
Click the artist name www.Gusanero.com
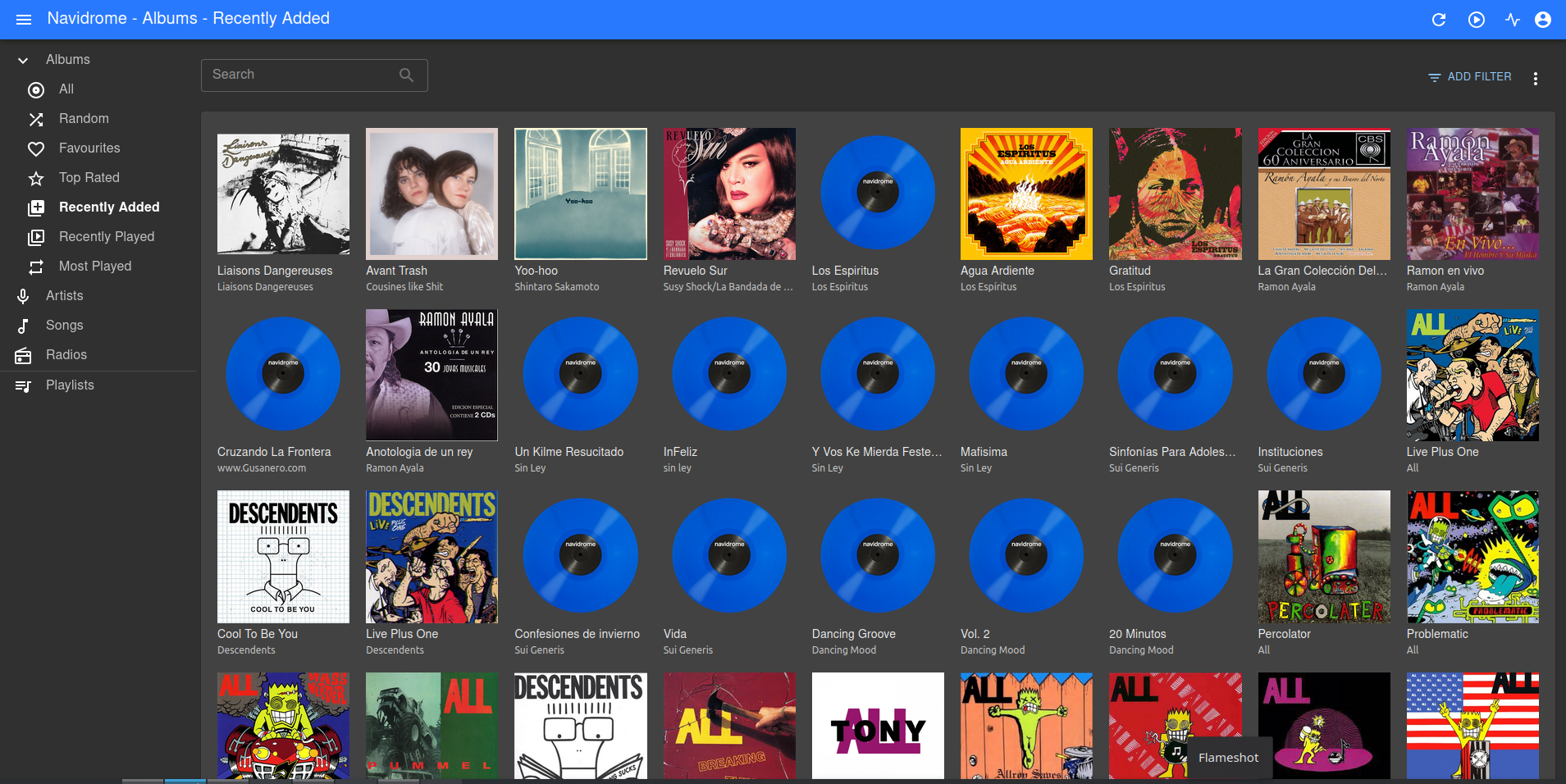(x=262, y=468)
